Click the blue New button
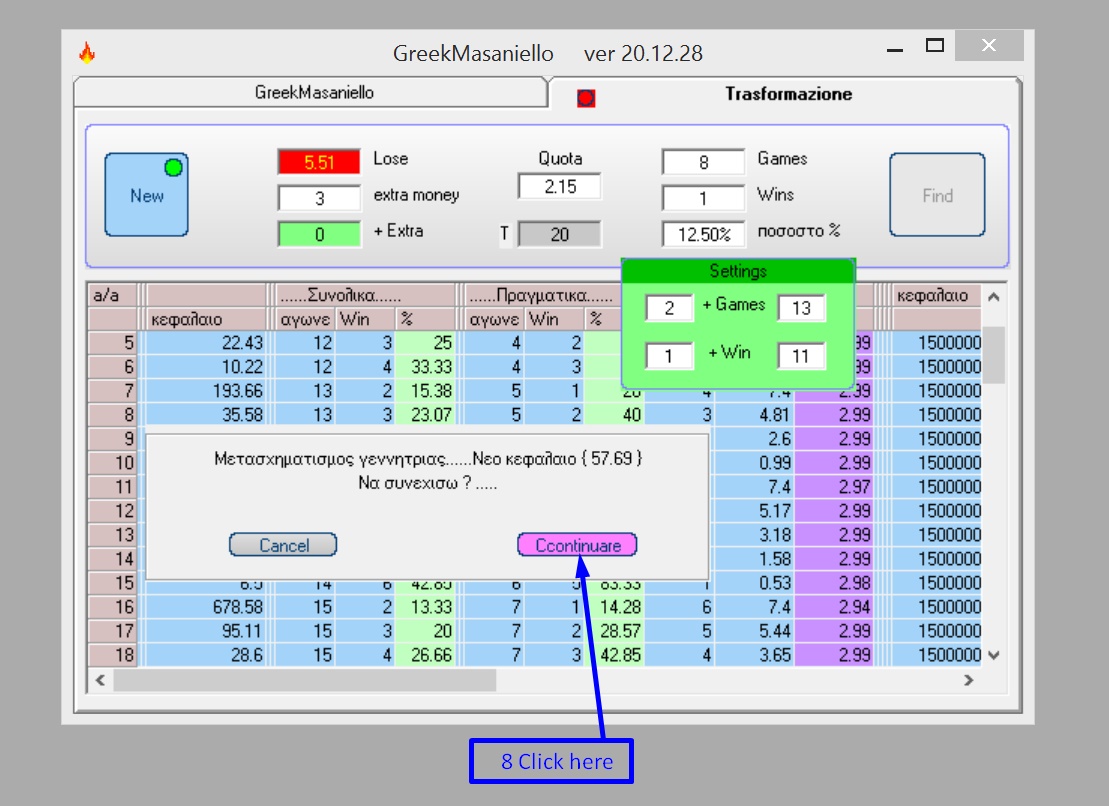Viewport: 1109px width, 806px height. [146, 194]
